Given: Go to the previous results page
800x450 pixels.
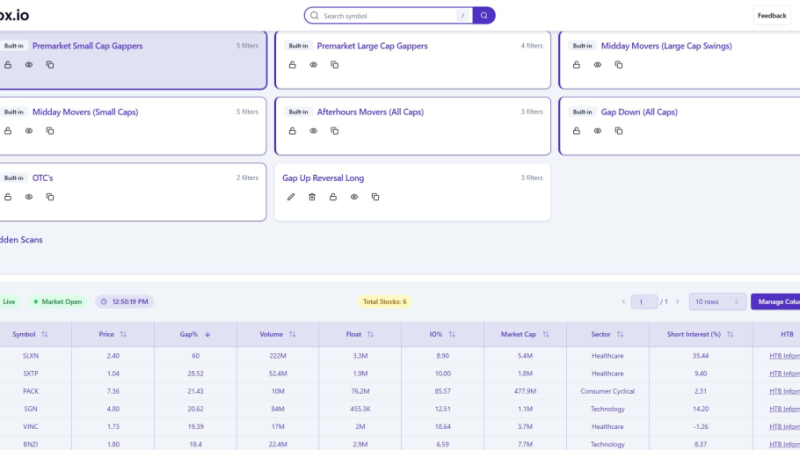Looking at the screenshot, I should point(623,301).
